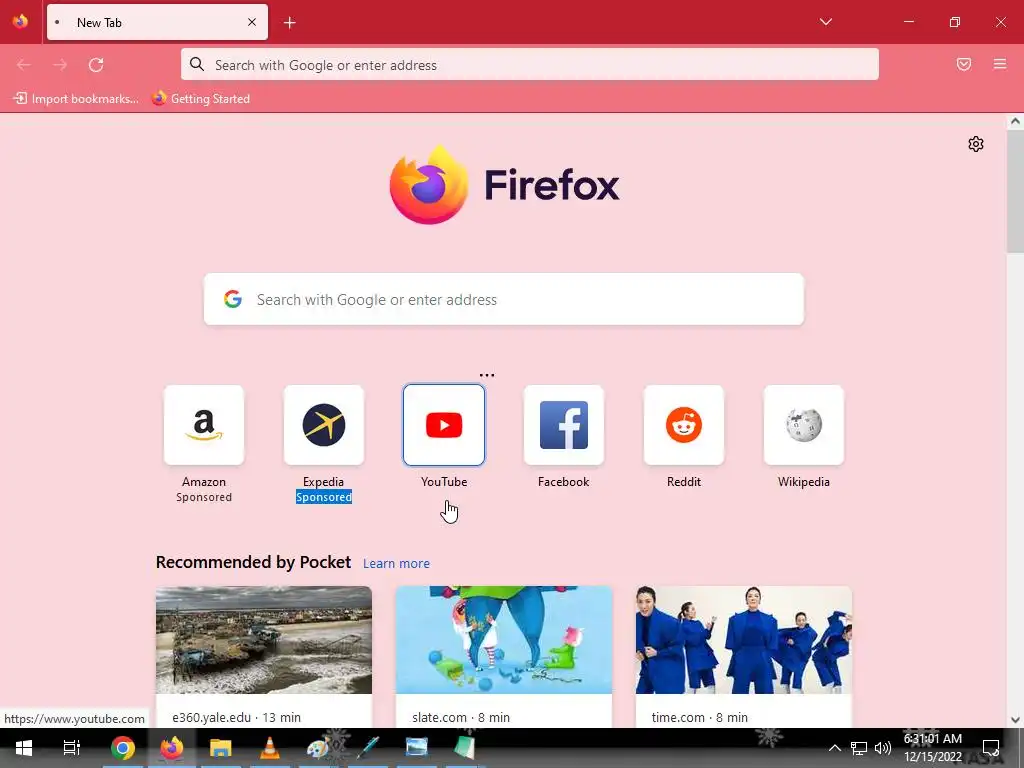Click the Sponsored label under Amazon
Screen dimensions: 1024x768
tap(204, 497)
